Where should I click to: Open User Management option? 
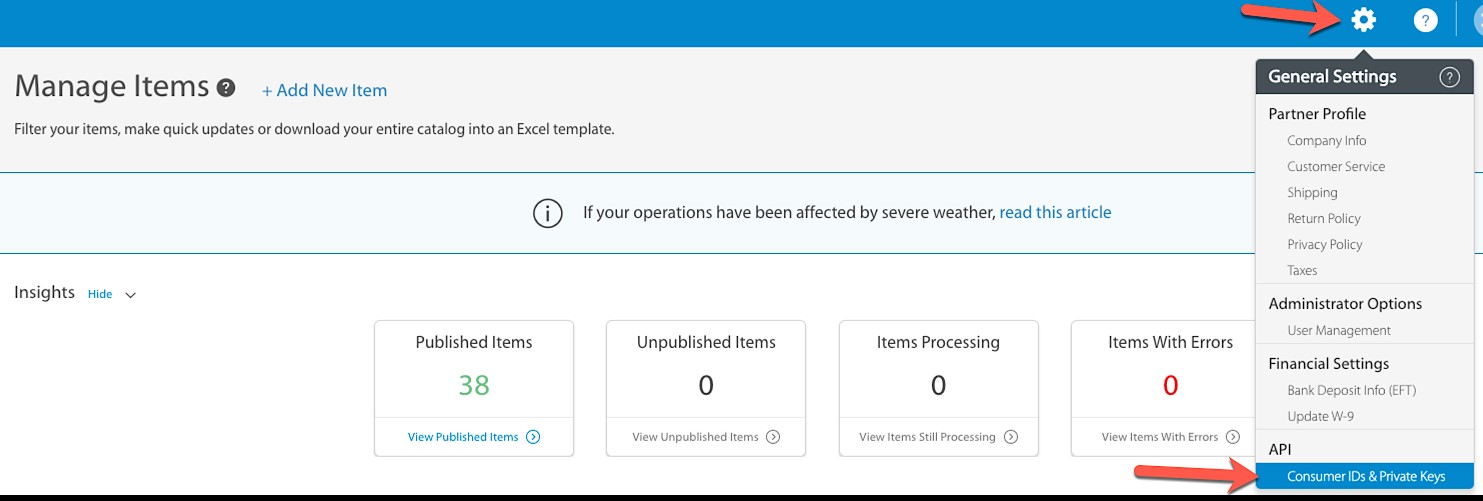click(1339, 330)
